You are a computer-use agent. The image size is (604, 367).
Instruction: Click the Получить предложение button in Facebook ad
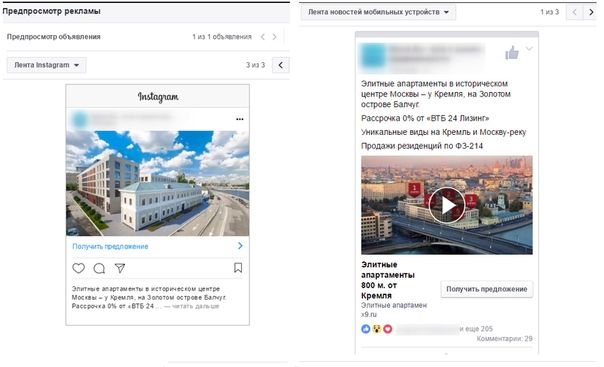point(487,289)
